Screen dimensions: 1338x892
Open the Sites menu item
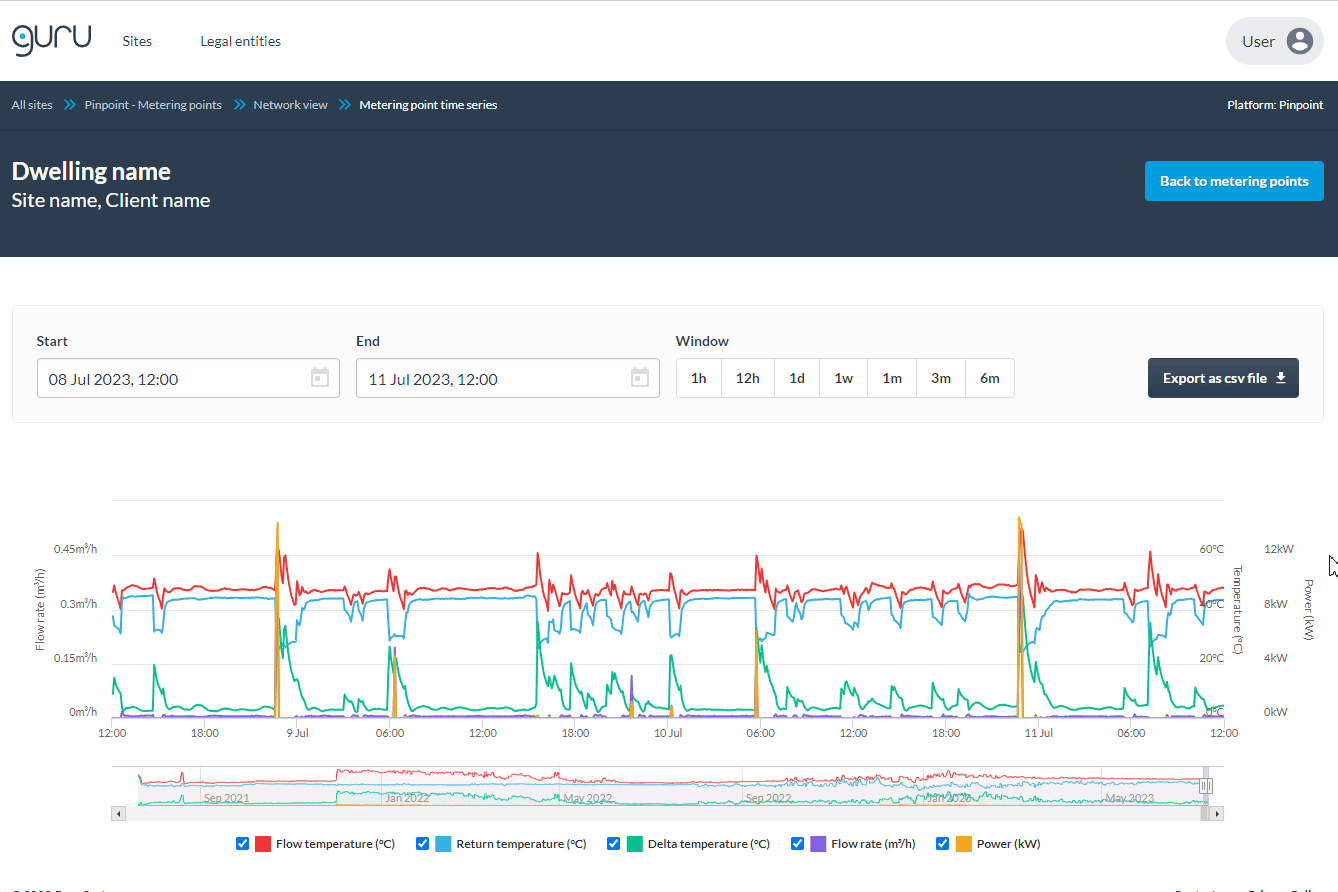pos(137,41)
